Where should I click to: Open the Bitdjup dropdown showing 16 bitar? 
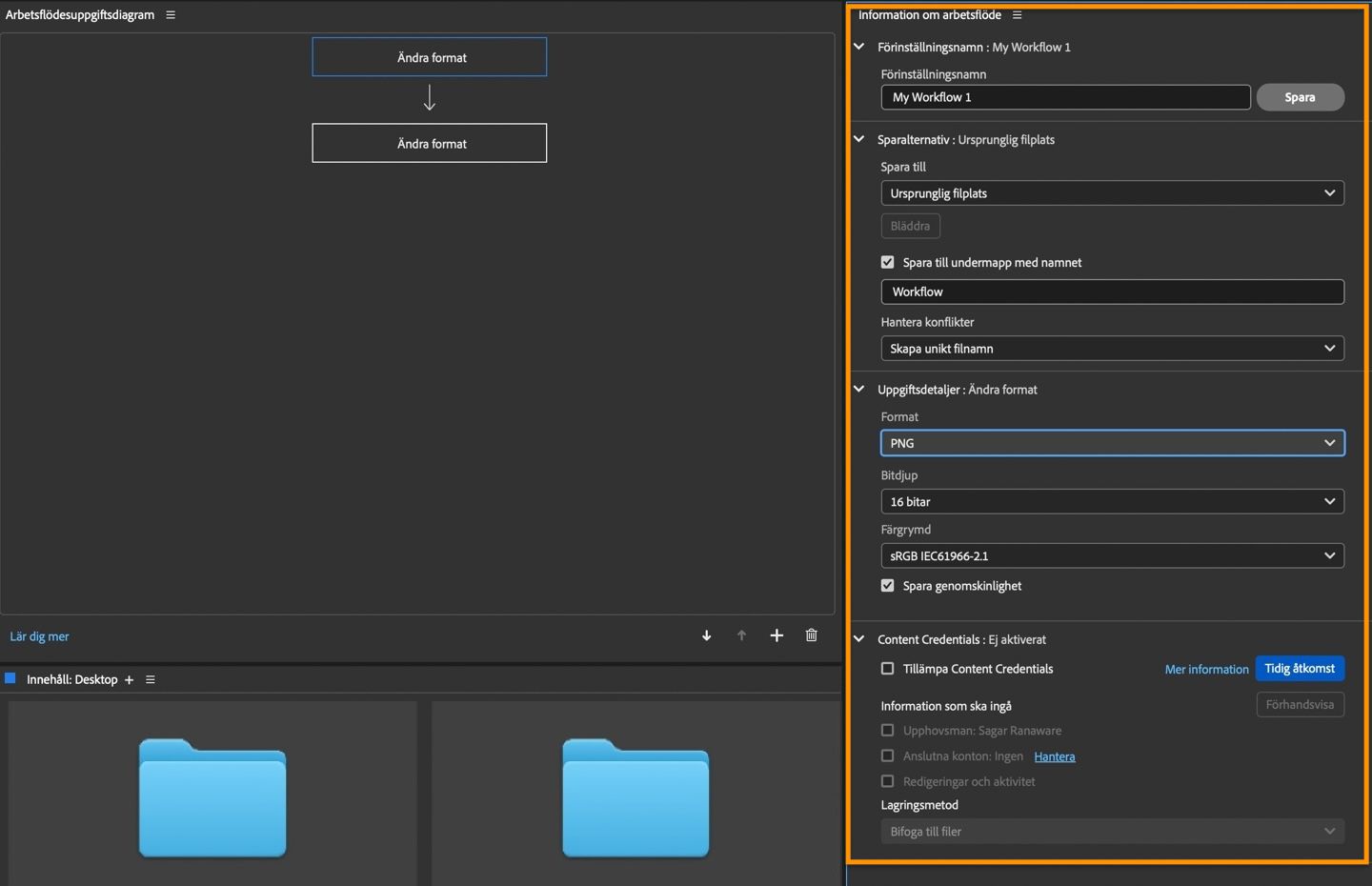pyautogui.click(x=1112, y=502)
